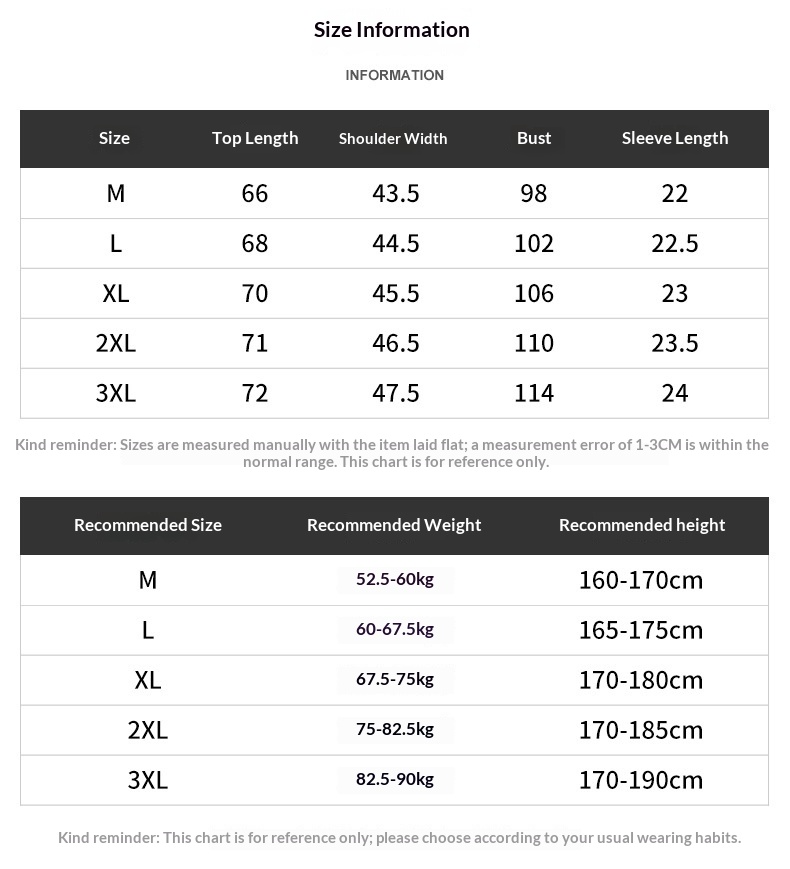Select the "Recommended height" column header

pyautogui.click(x=642, y=525)
